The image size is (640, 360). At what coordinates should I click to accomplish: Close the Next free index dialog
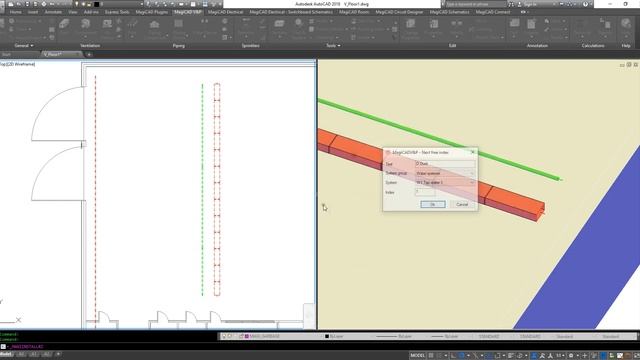pos(473,152)
